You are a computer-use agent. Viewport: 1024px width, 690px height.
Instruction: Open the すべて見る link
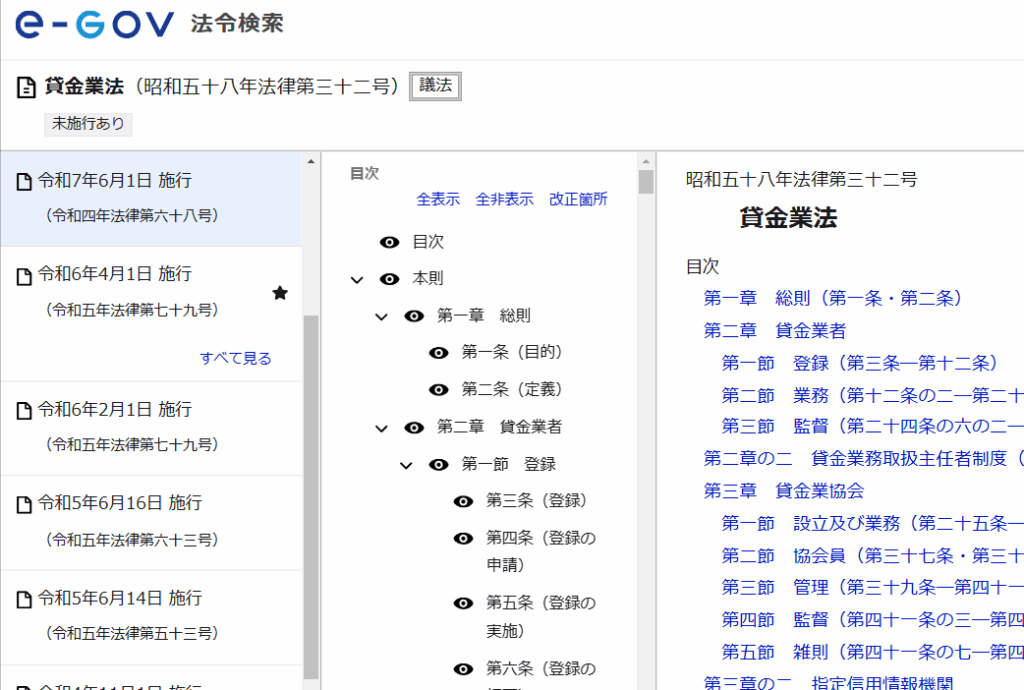[235, 358]
